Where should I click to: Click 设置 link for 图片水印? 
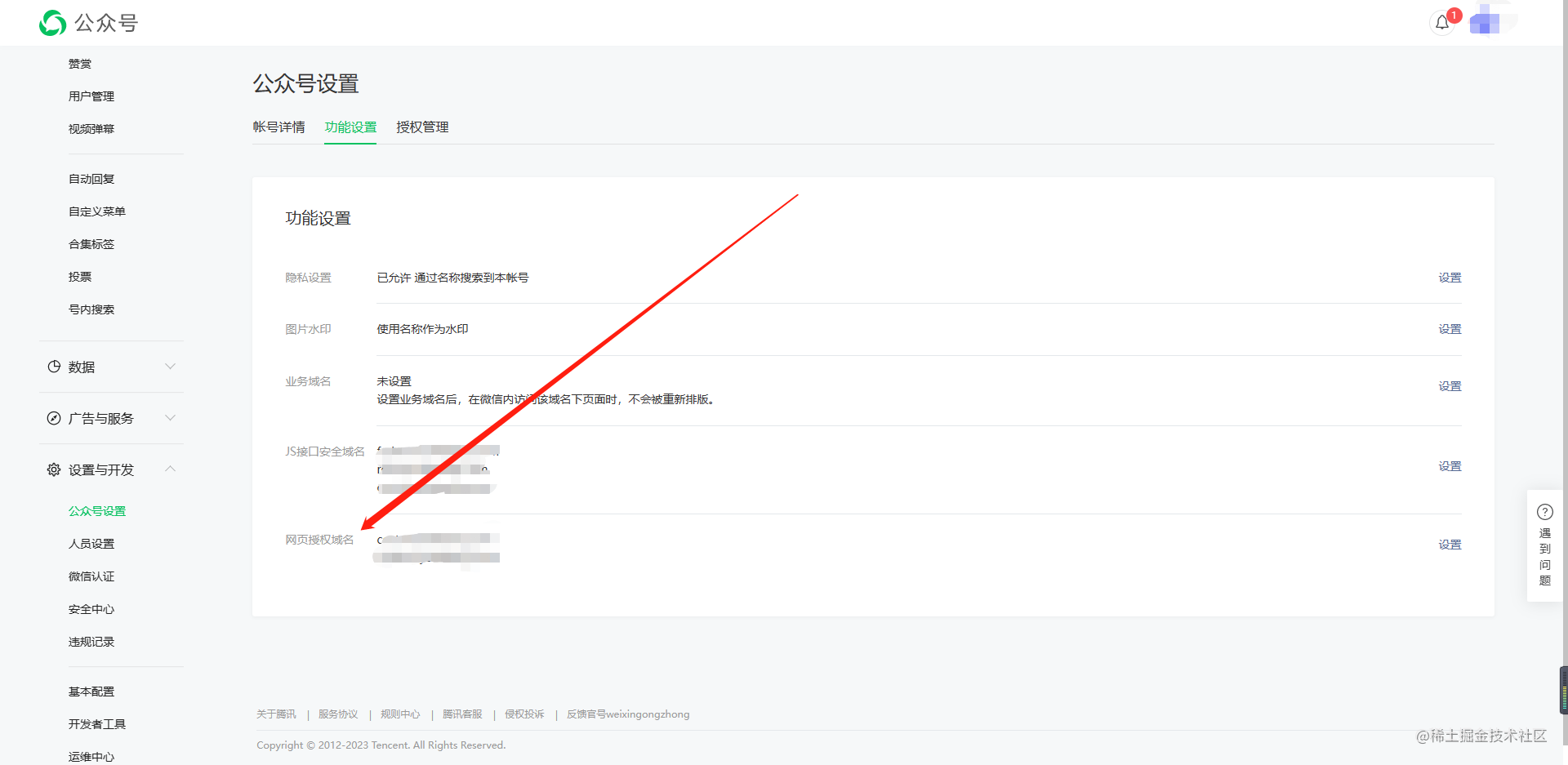pos(1450,329)
